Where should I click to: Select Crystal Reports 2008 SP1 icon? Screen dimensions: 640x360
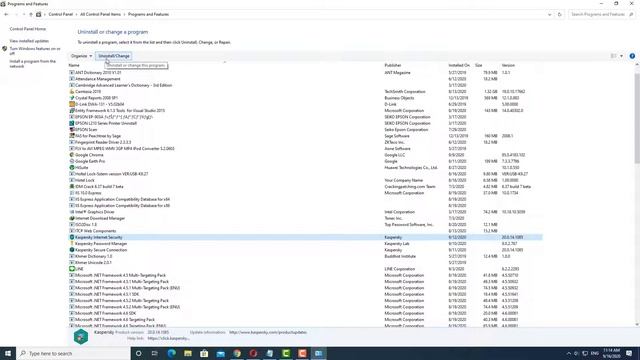coord(72,98)
